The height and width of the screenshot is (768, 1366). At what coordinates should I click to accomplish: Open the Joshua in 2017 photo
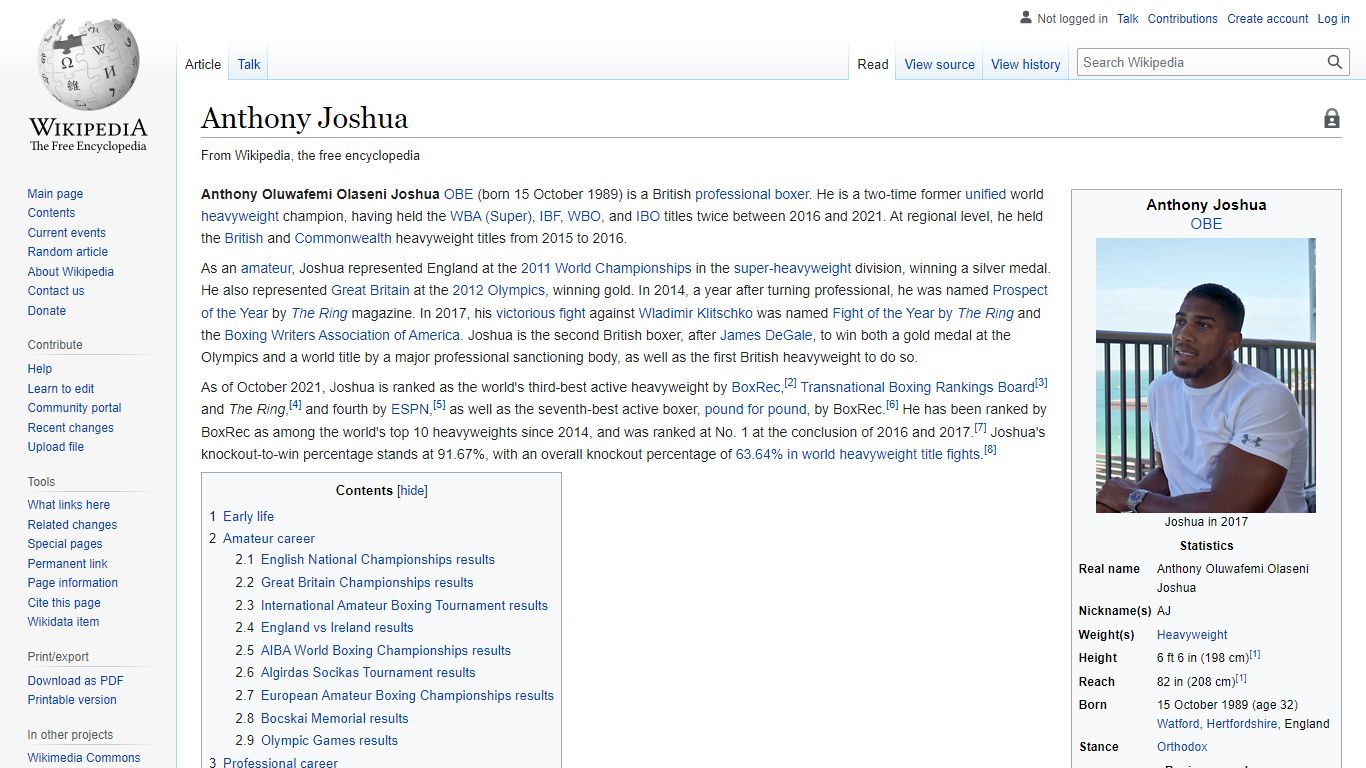tap(1206, 375)
